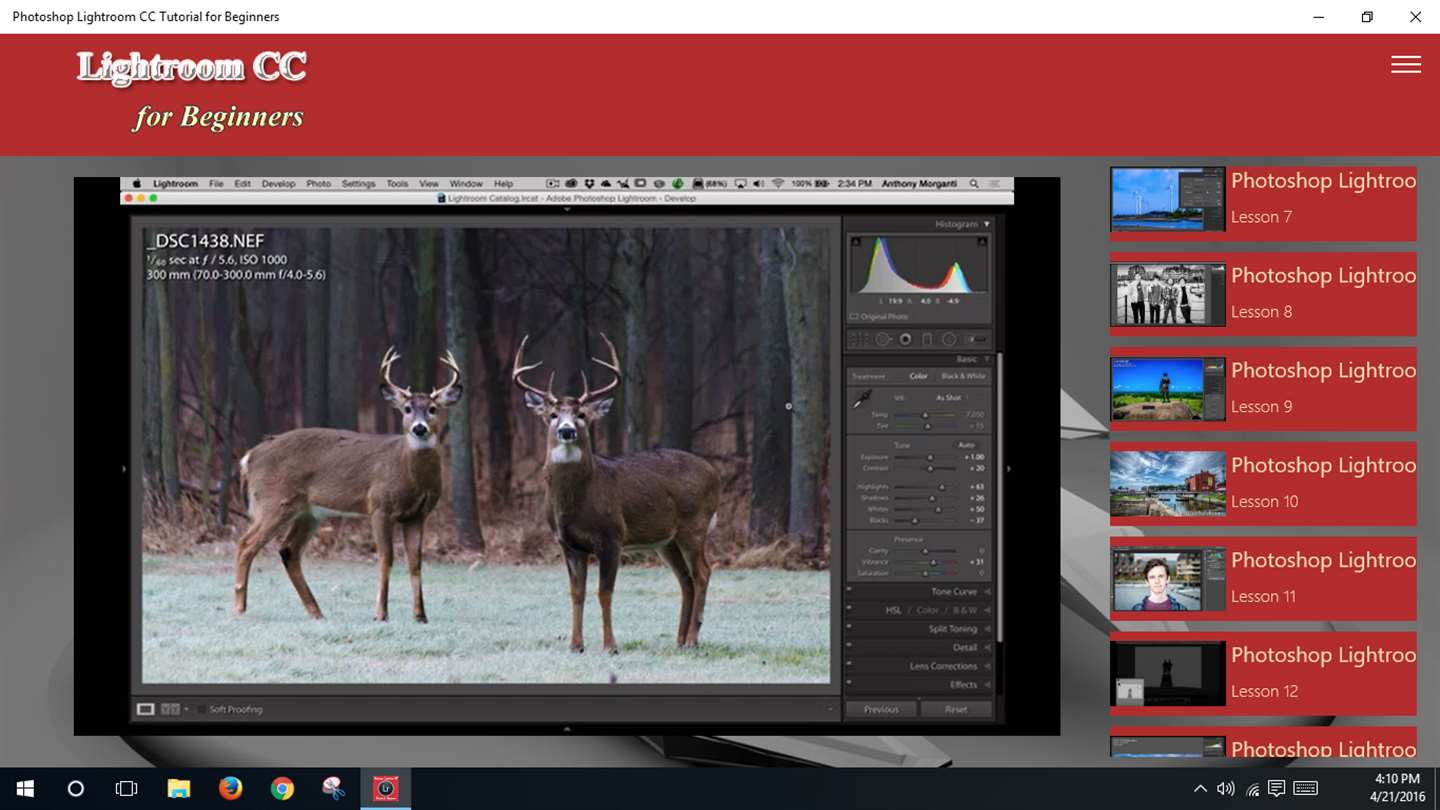Click the Mac volume speaker icon

759,184
